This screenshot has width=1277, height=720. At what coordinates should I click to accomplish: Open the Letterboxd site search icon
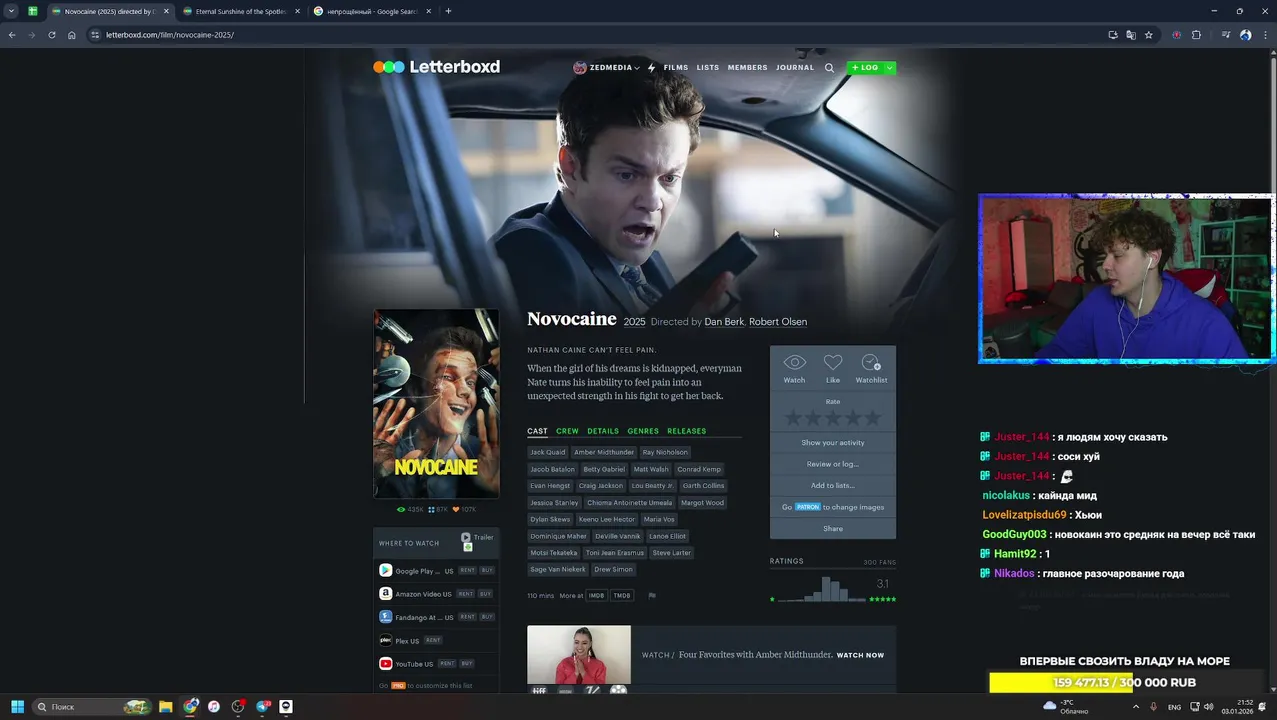pos(829,68)
